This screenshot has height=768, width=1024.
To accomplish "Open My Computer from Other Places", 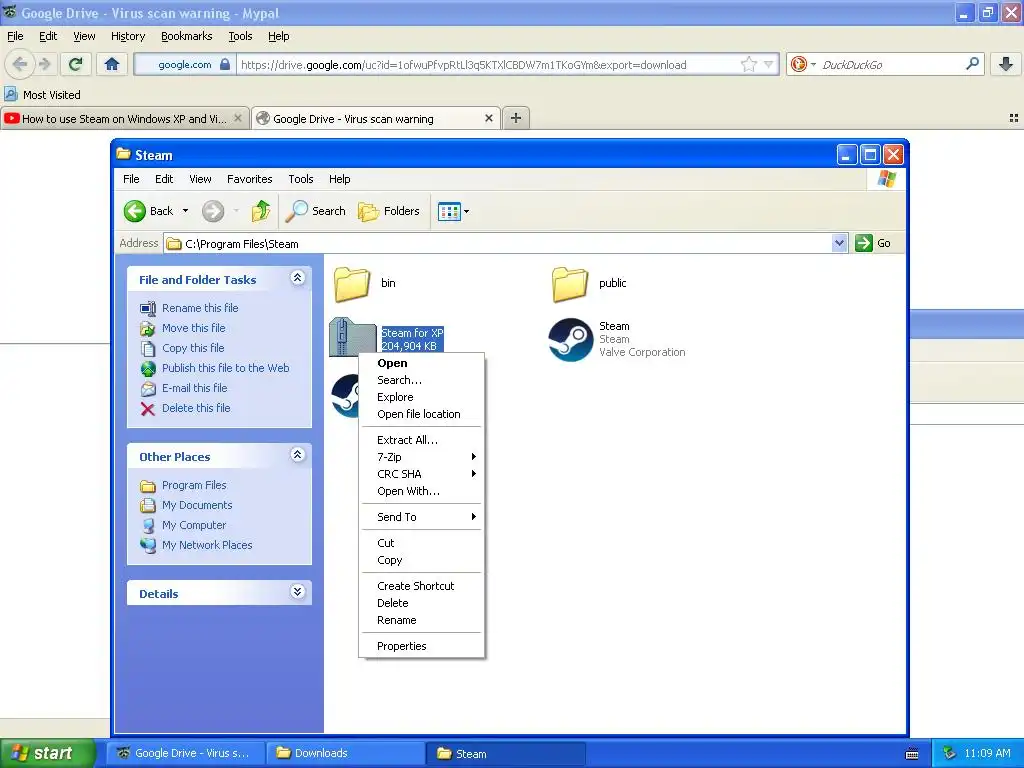I will tap(194, 525).
